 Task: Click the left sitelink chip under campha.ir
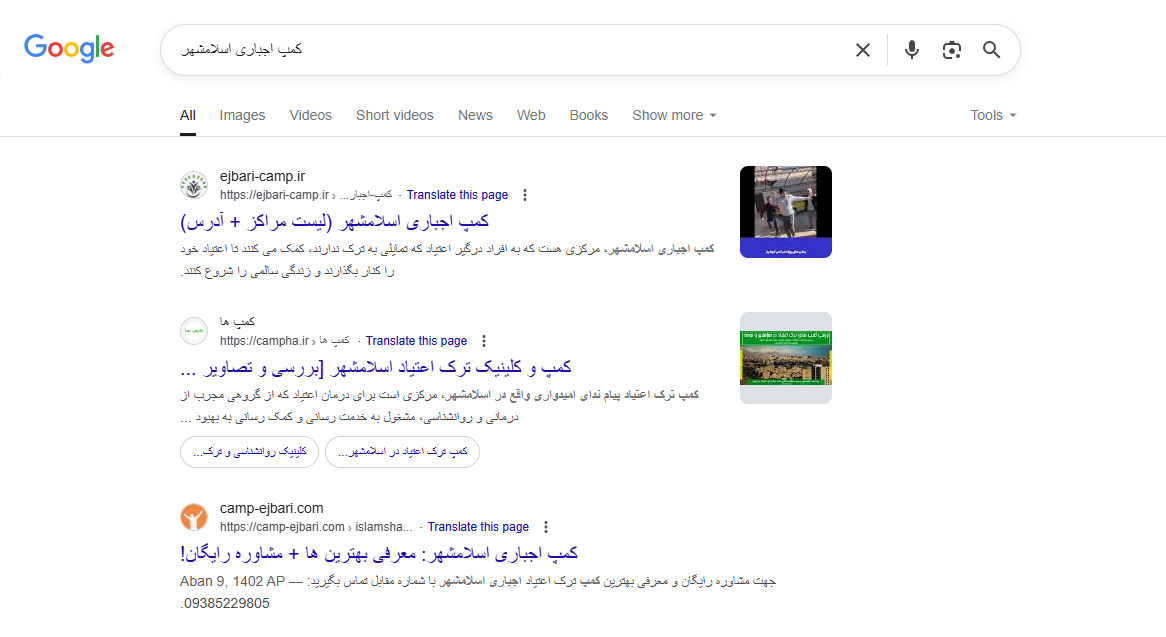(249, 452)
